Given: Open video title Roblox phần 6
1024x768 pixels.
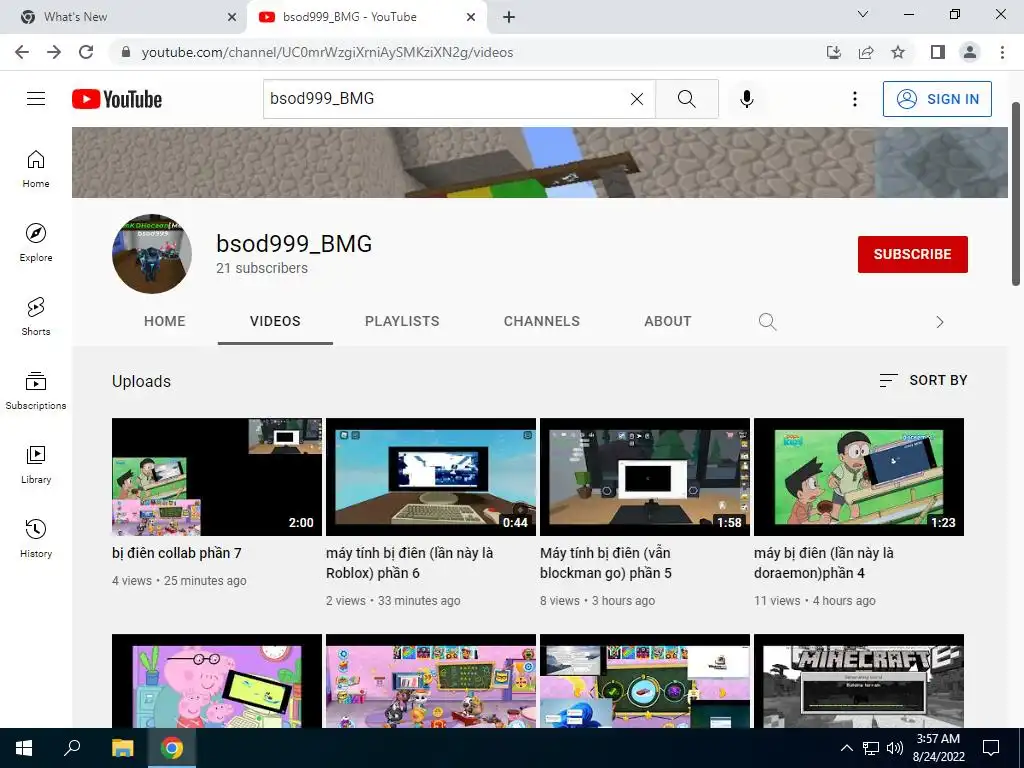Looking at the screenshot, I should tap(409, 563).
